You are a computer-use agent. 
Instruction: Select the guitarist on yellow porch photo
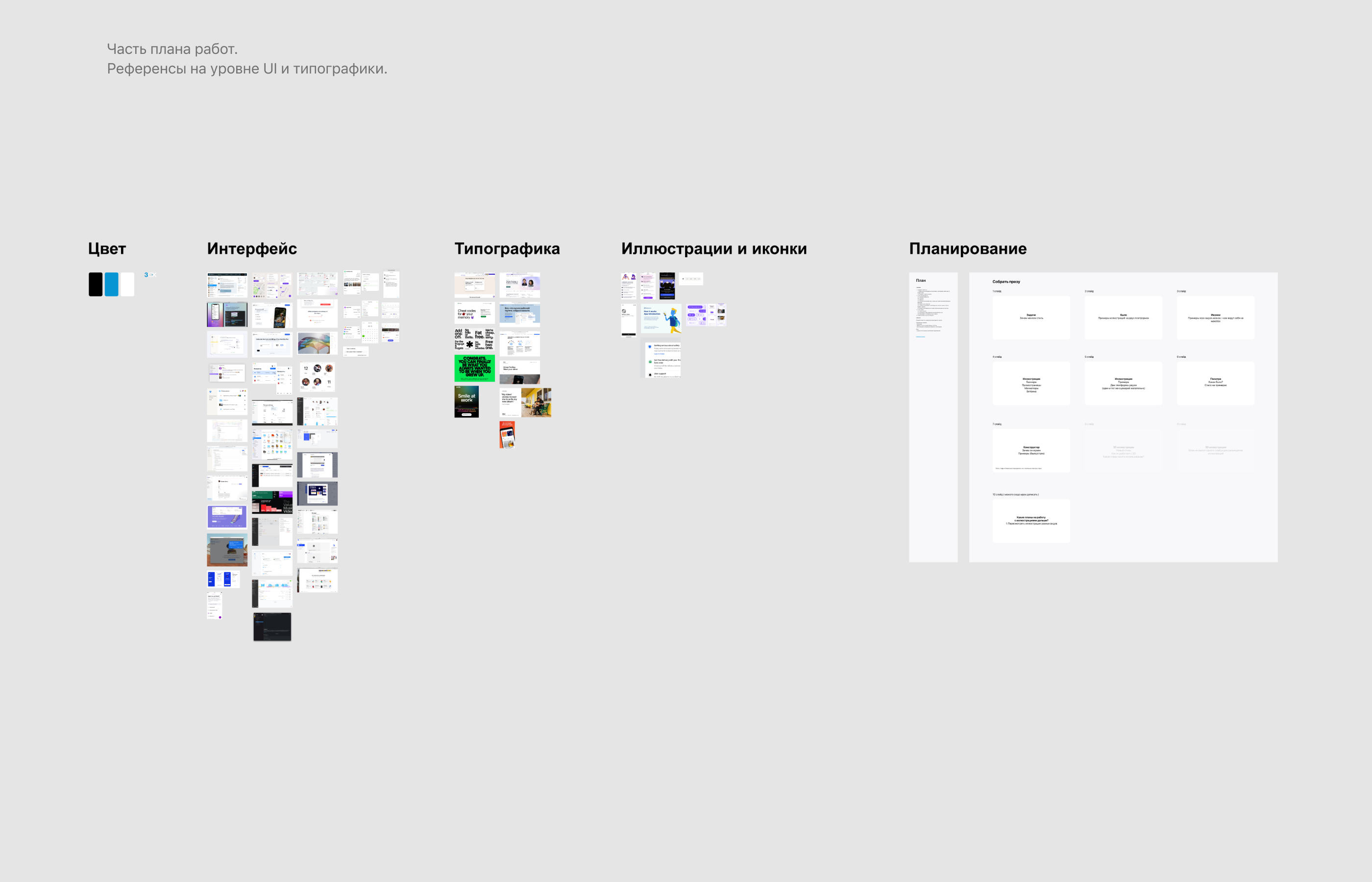point(536,402)
